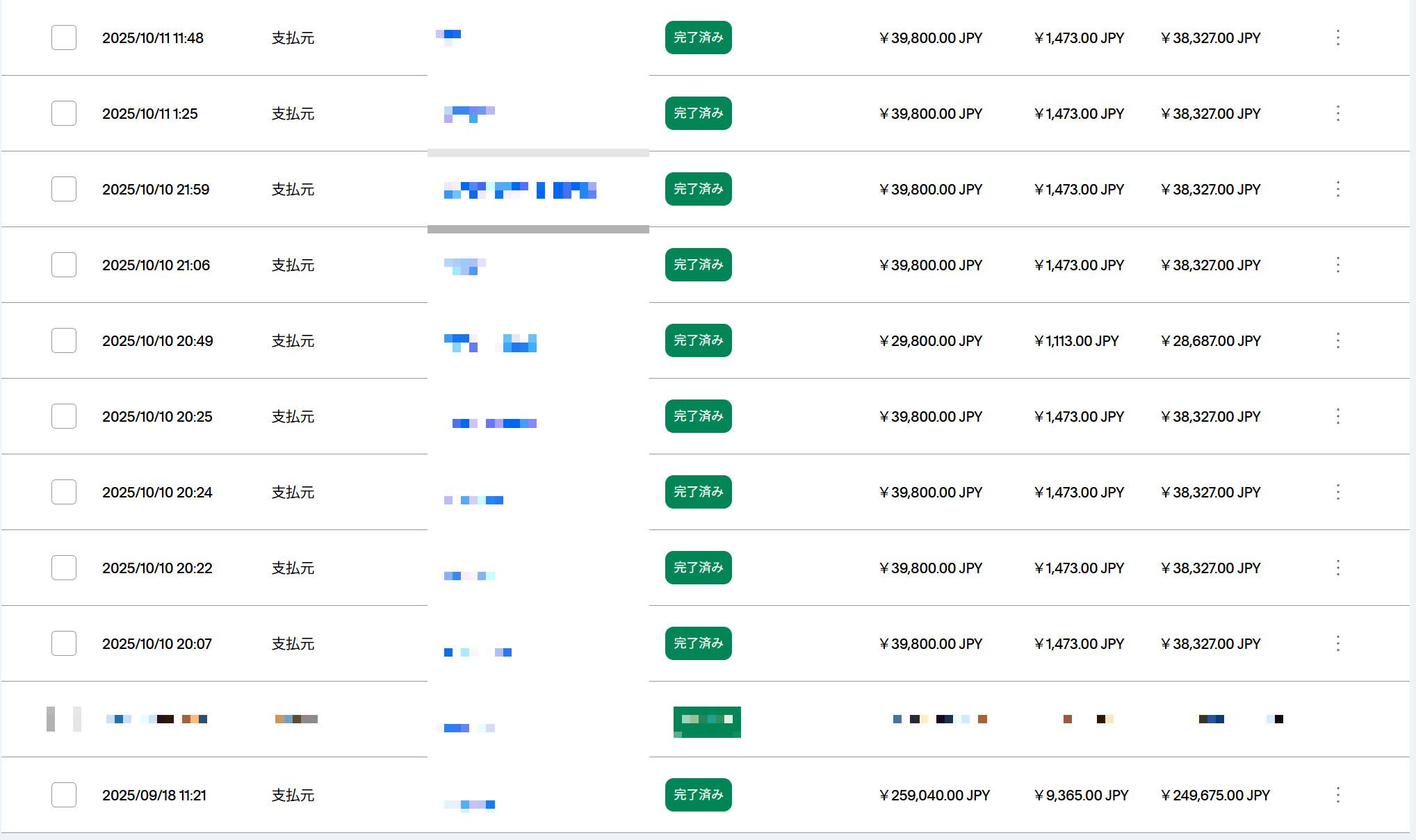Check the box for 2025/09/18 11:21 payment
This screenshot has width=1416, height=840.
(64, 795)
